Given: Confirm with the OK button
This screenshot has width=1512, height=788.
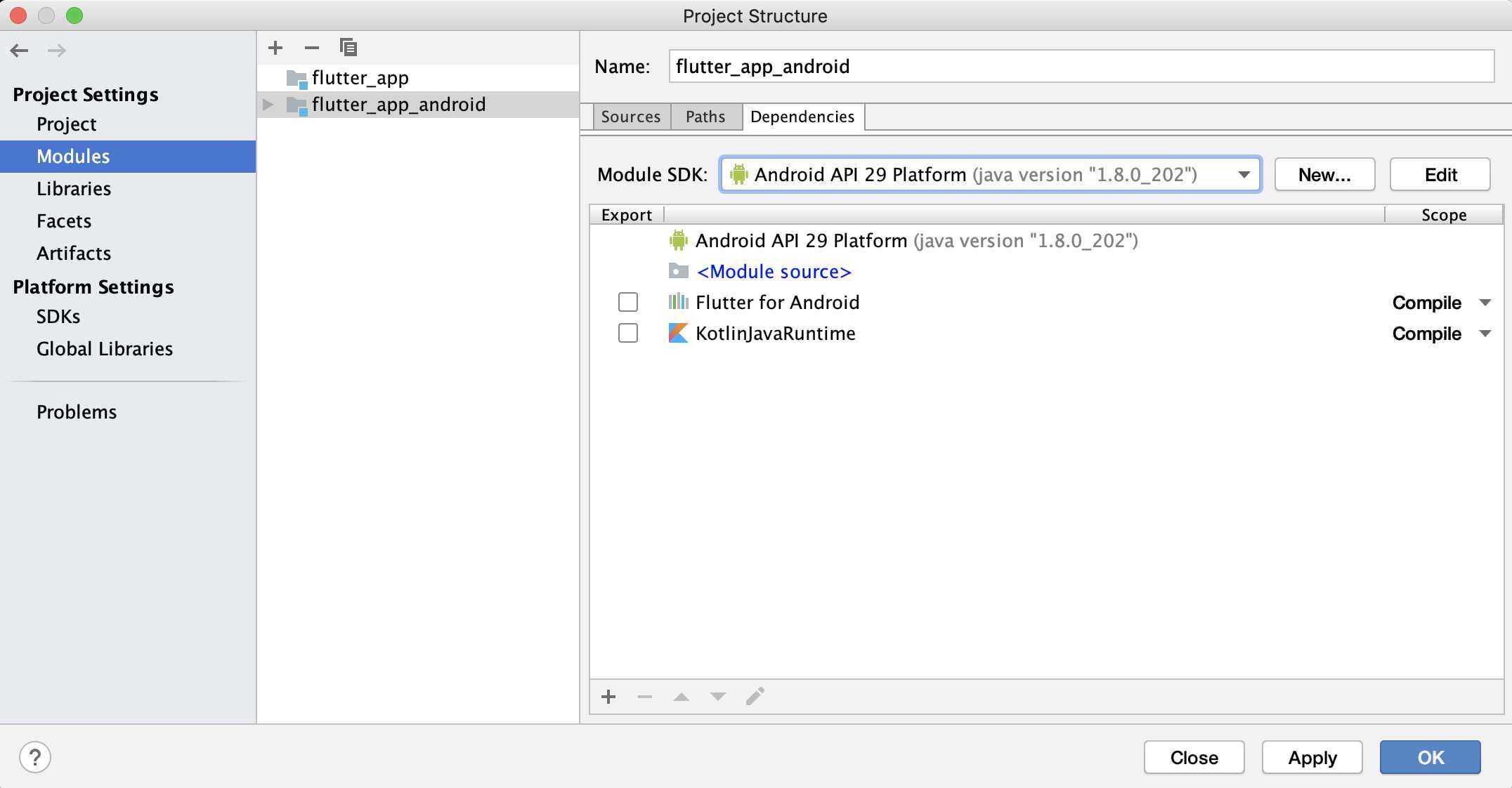Looking at the screenshot, I should click(x=1430, y=757).
